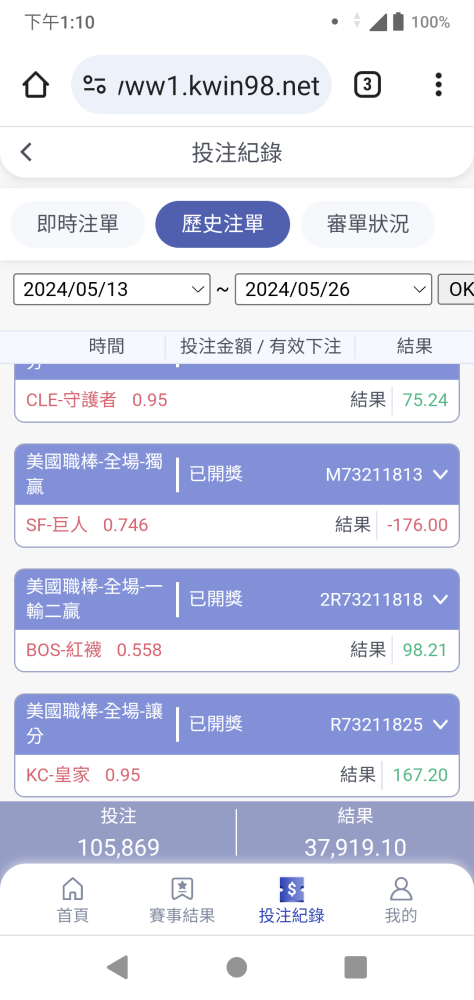The image size is (474, 1000).
Task: Tap the 投注紀錄 dollar icon in bottom bar
Action: (292, 888)
